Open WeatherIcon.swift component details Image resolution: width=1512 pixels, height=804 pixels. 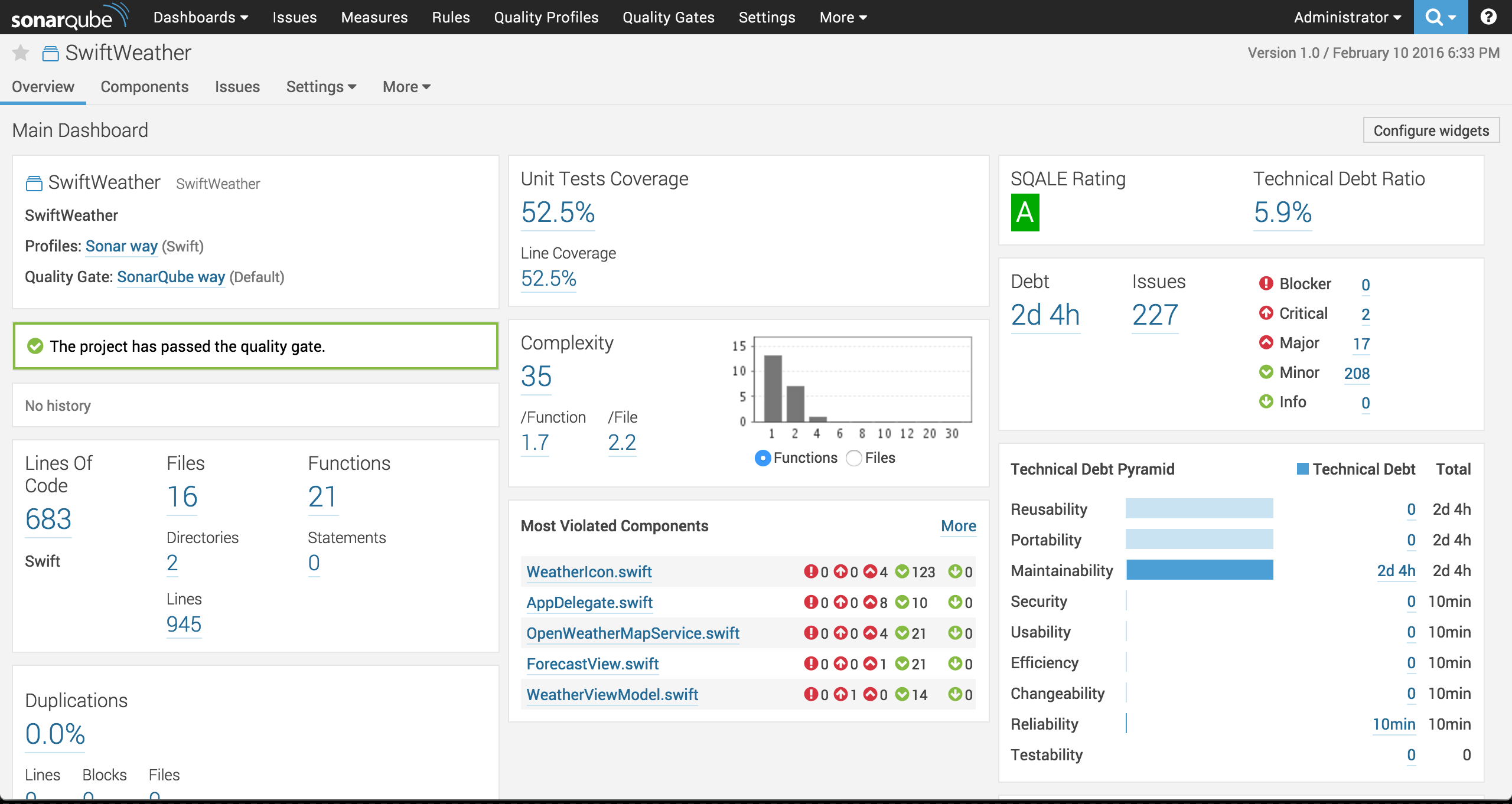[589, 571]
